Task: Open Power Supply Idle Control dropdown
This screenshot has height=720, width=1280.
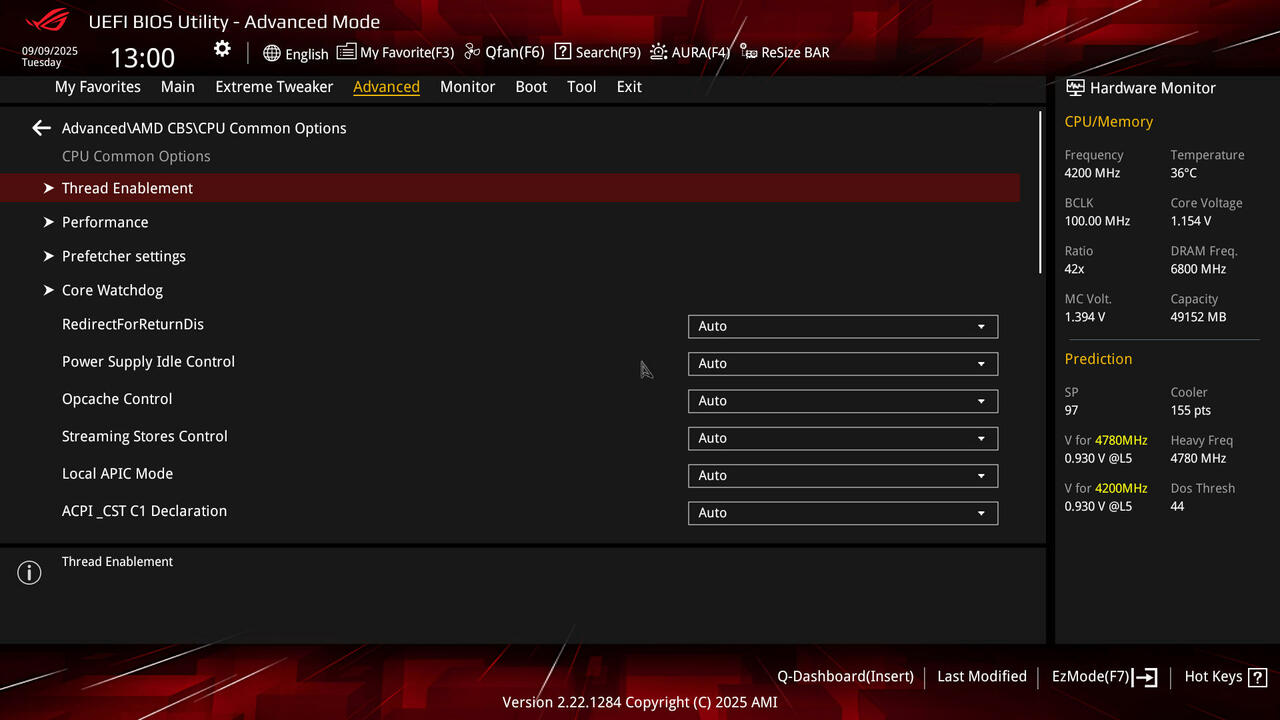Action: tap(843, 364)
